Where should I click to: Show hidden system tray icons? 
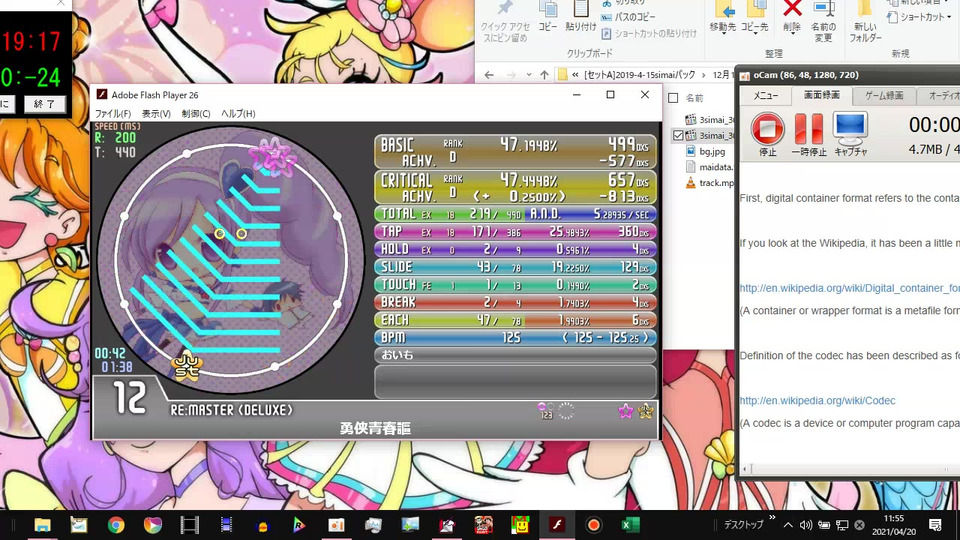click(x=788, y=525)
